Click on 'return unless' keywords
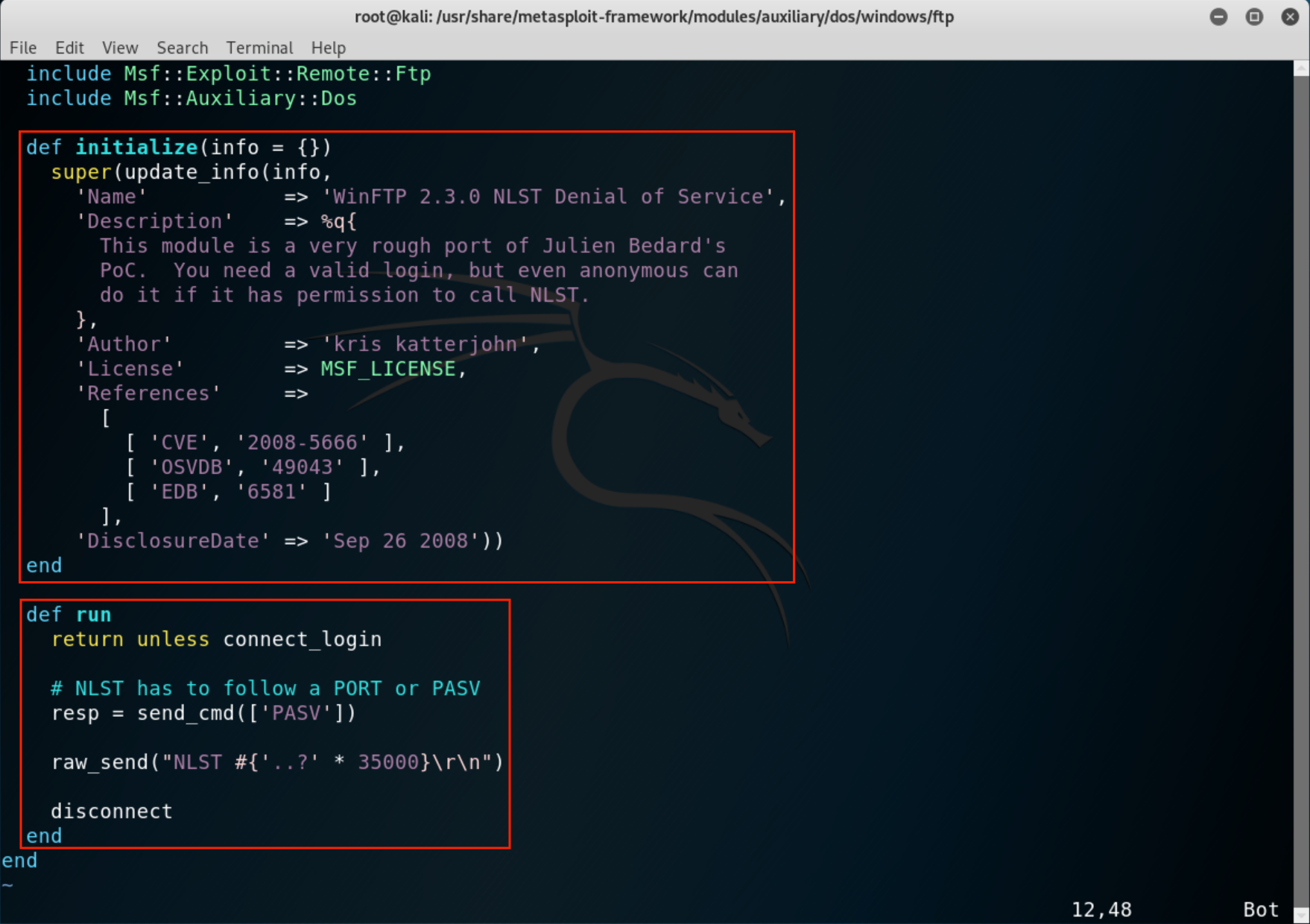The image size is (1310, 924). pos(130,639)
